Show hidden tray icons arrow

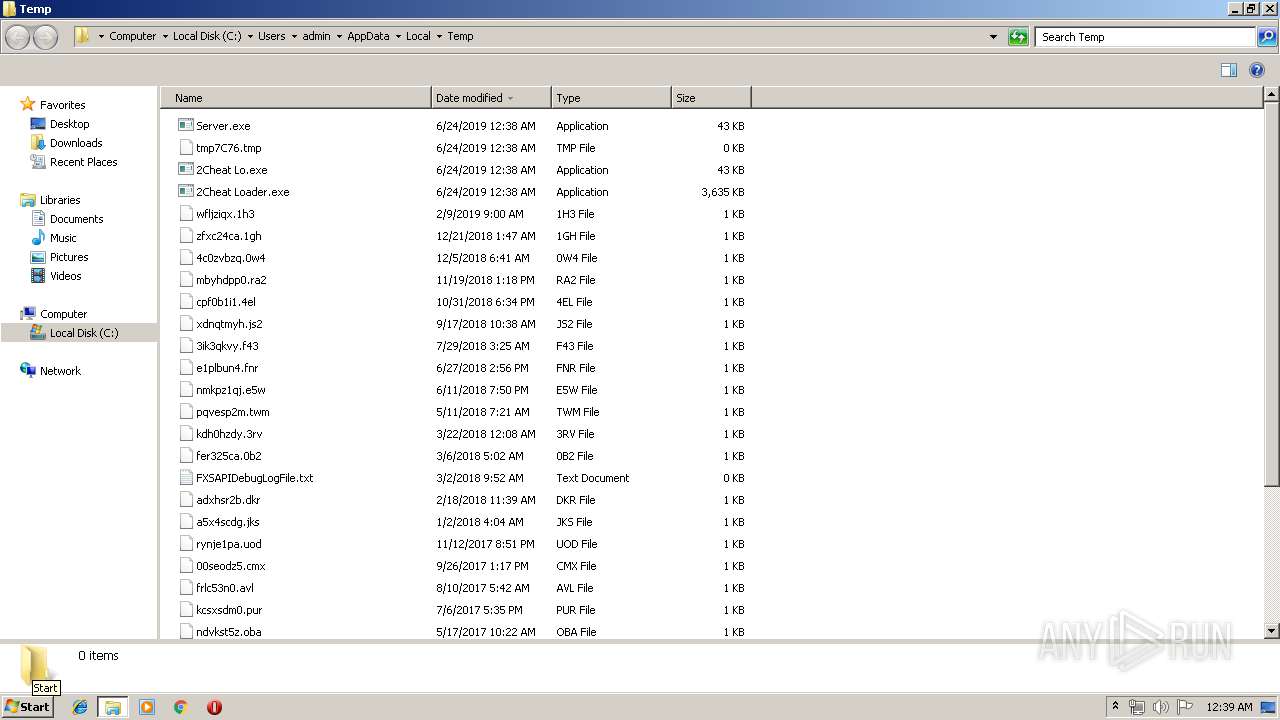click(1115, 707)
